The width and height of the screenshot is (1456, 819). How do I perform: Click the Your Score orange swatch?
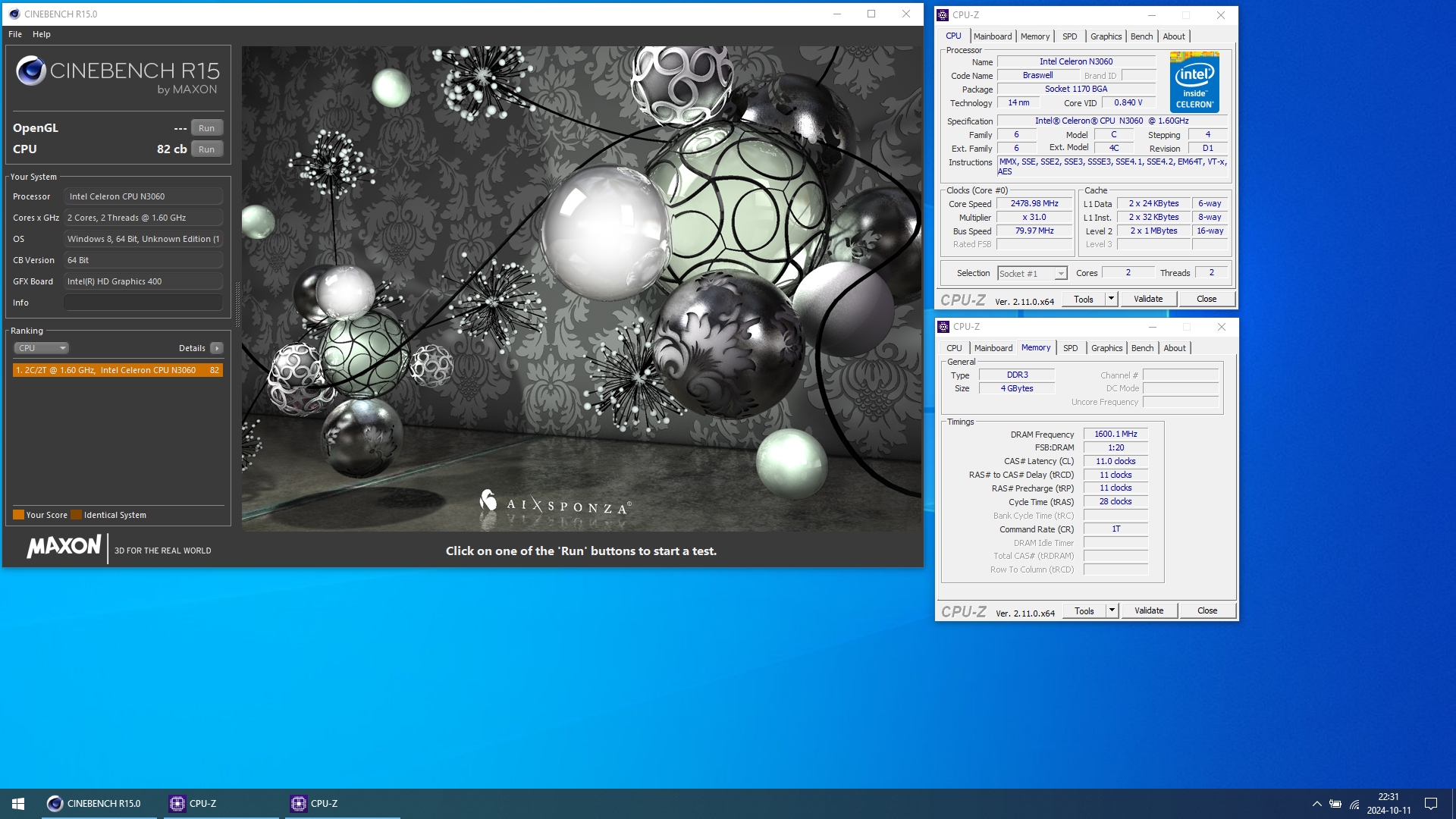click(x=18, y=515)
